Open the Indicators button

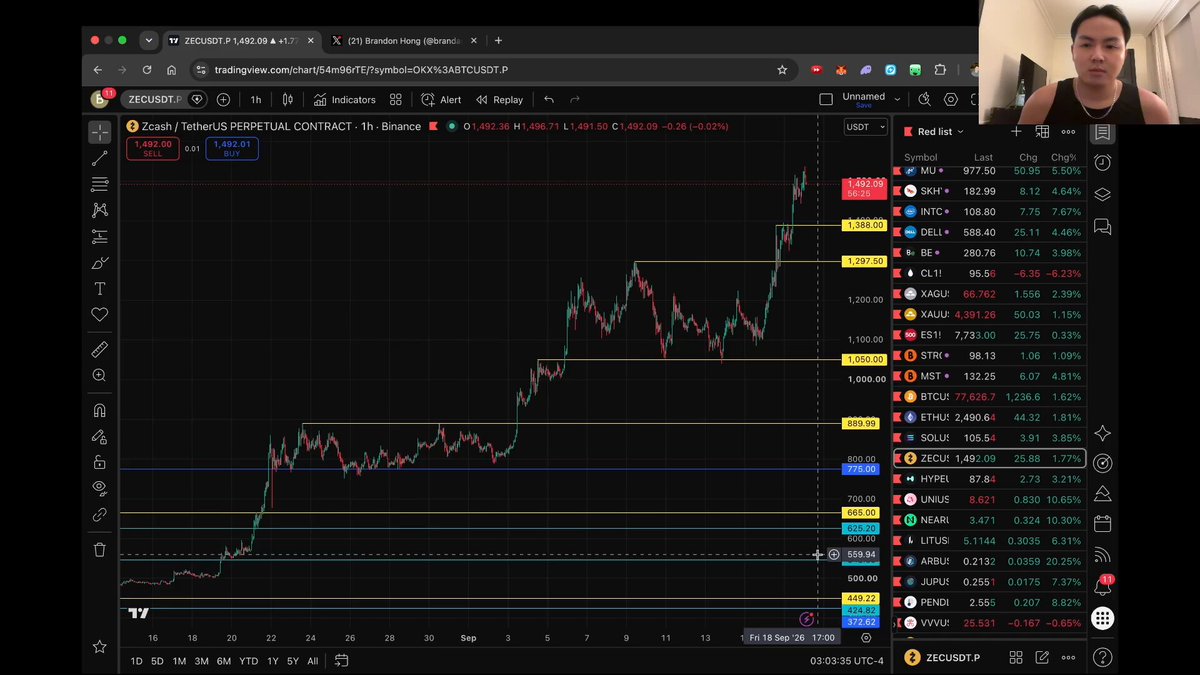pyautogui.click(x=344, y=99)
